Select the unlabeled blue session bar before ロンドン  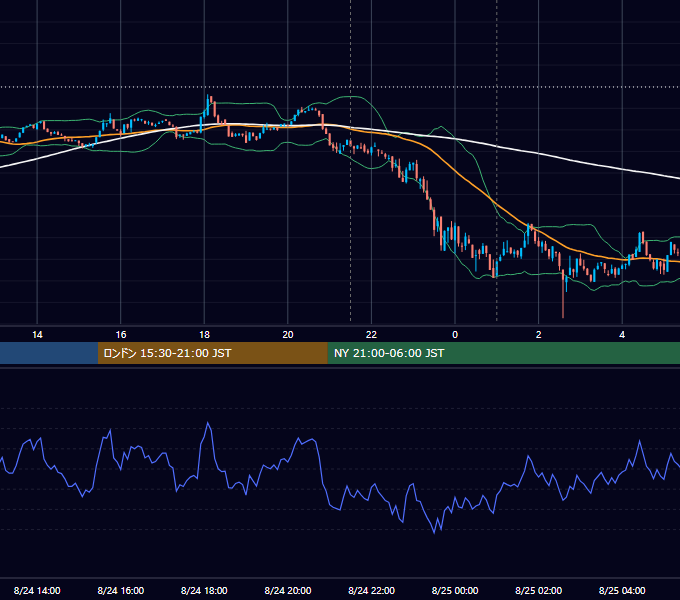click(49, 353)
